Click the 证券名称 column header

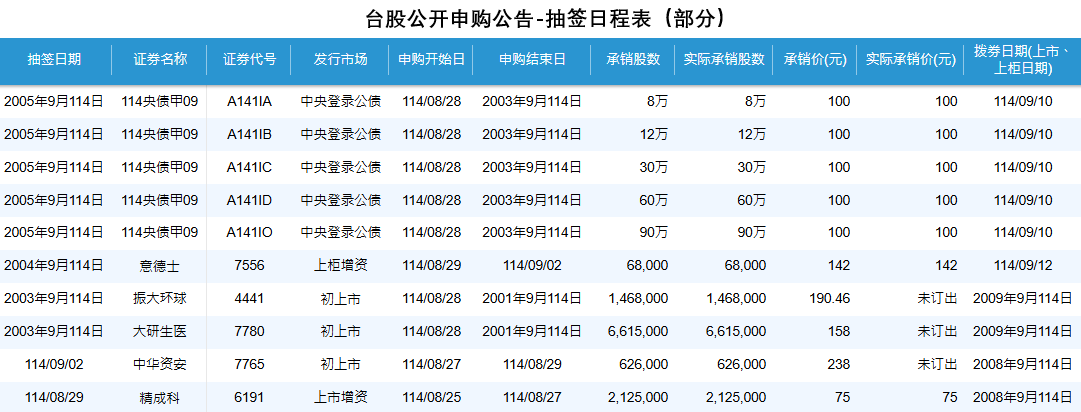click(160, 59)
